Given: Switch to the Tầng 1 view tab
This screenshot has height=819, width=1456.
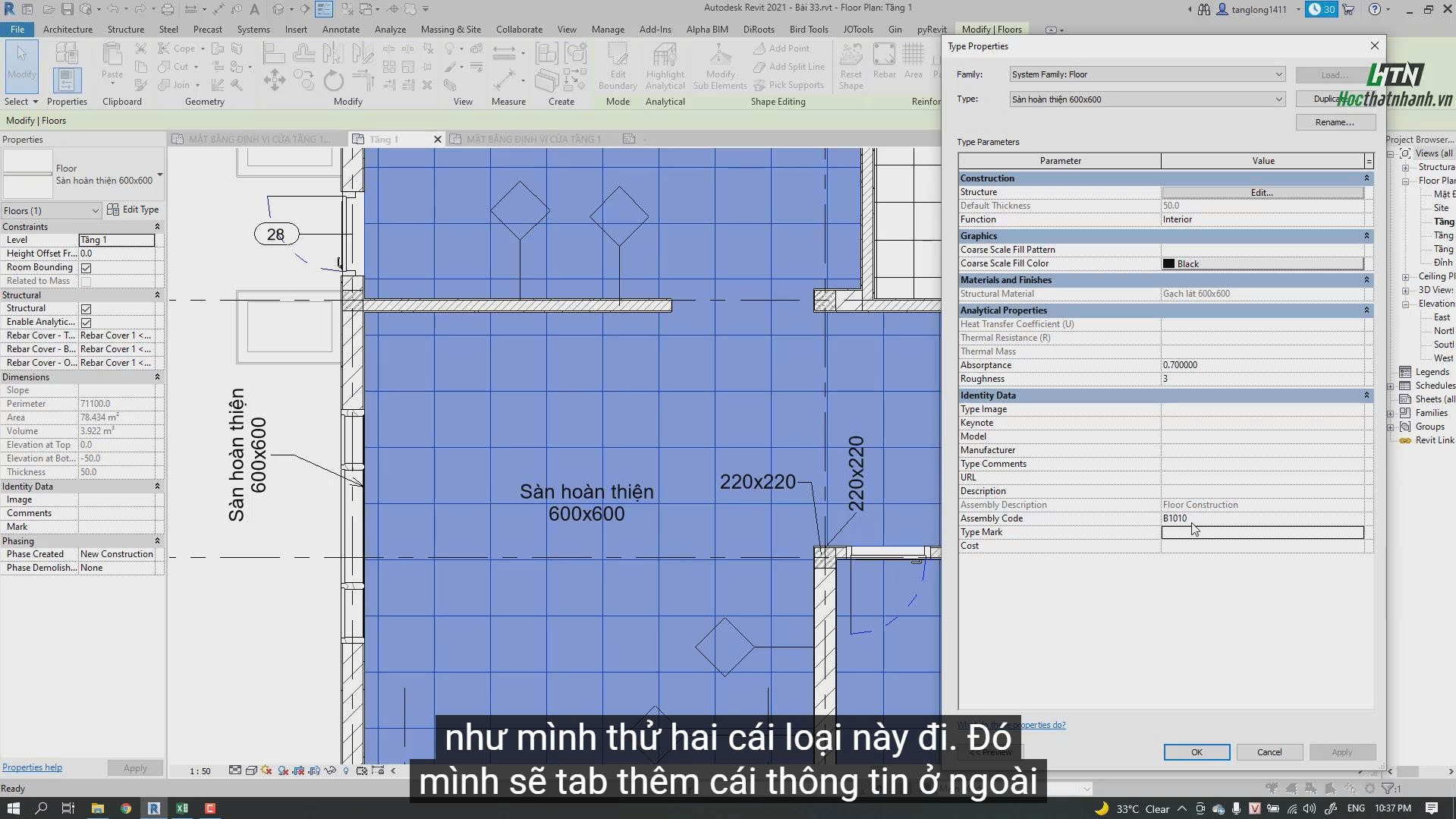Looking at the screenshot, I should click(x=384, y=140).
